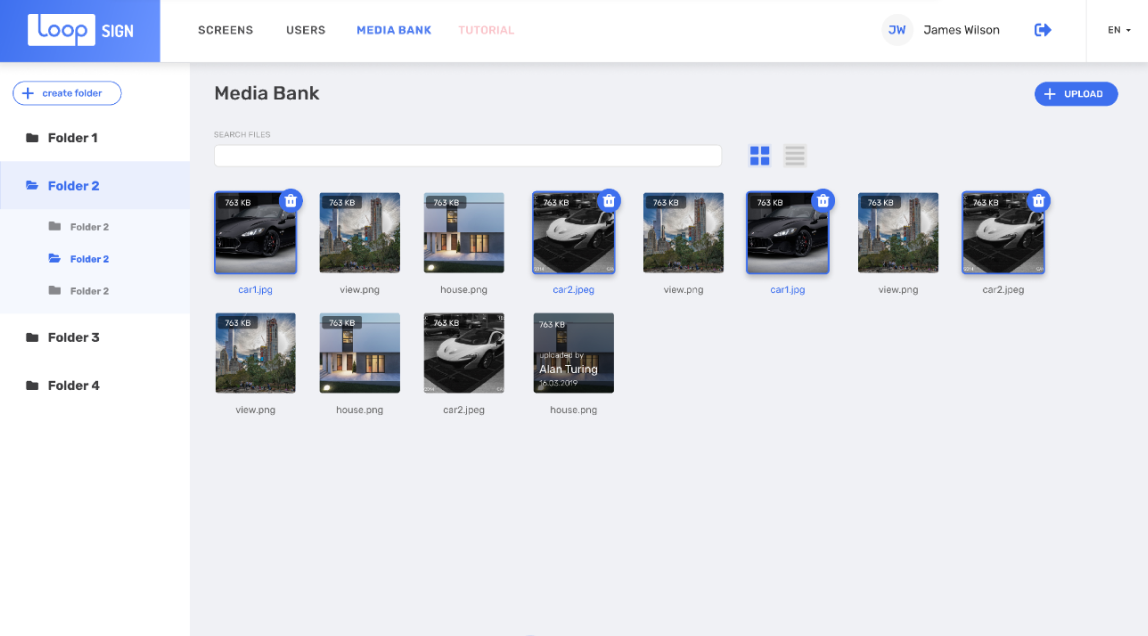Viewport: 1148px width, 636px height.
Task: Click the JW user avatar
Action: 897,30
